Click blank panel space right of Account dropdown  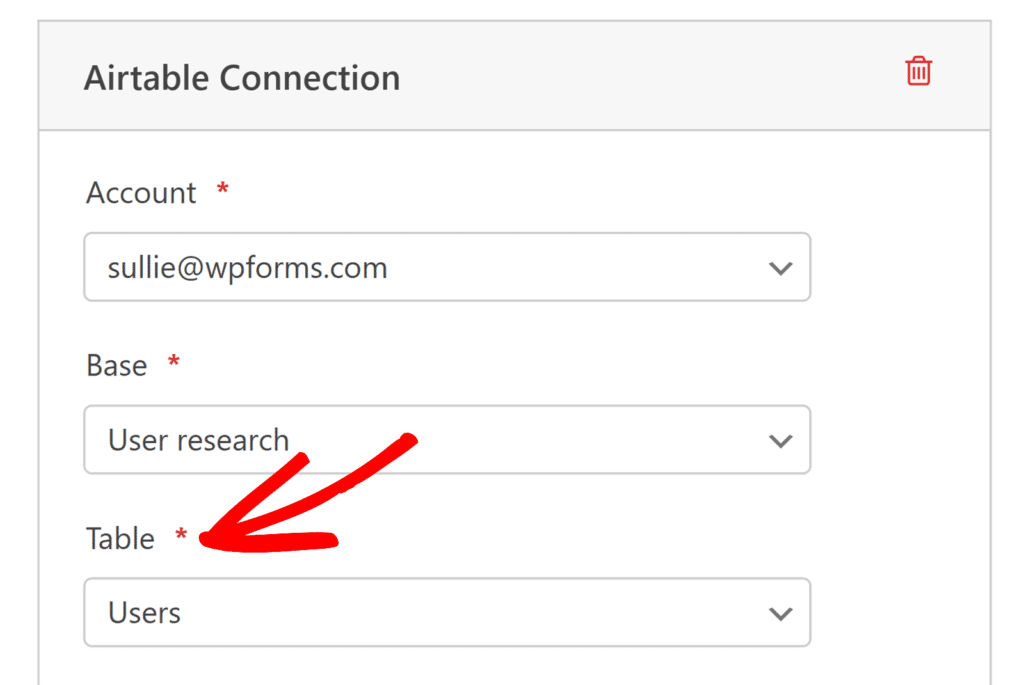click(x=900, y=268)
